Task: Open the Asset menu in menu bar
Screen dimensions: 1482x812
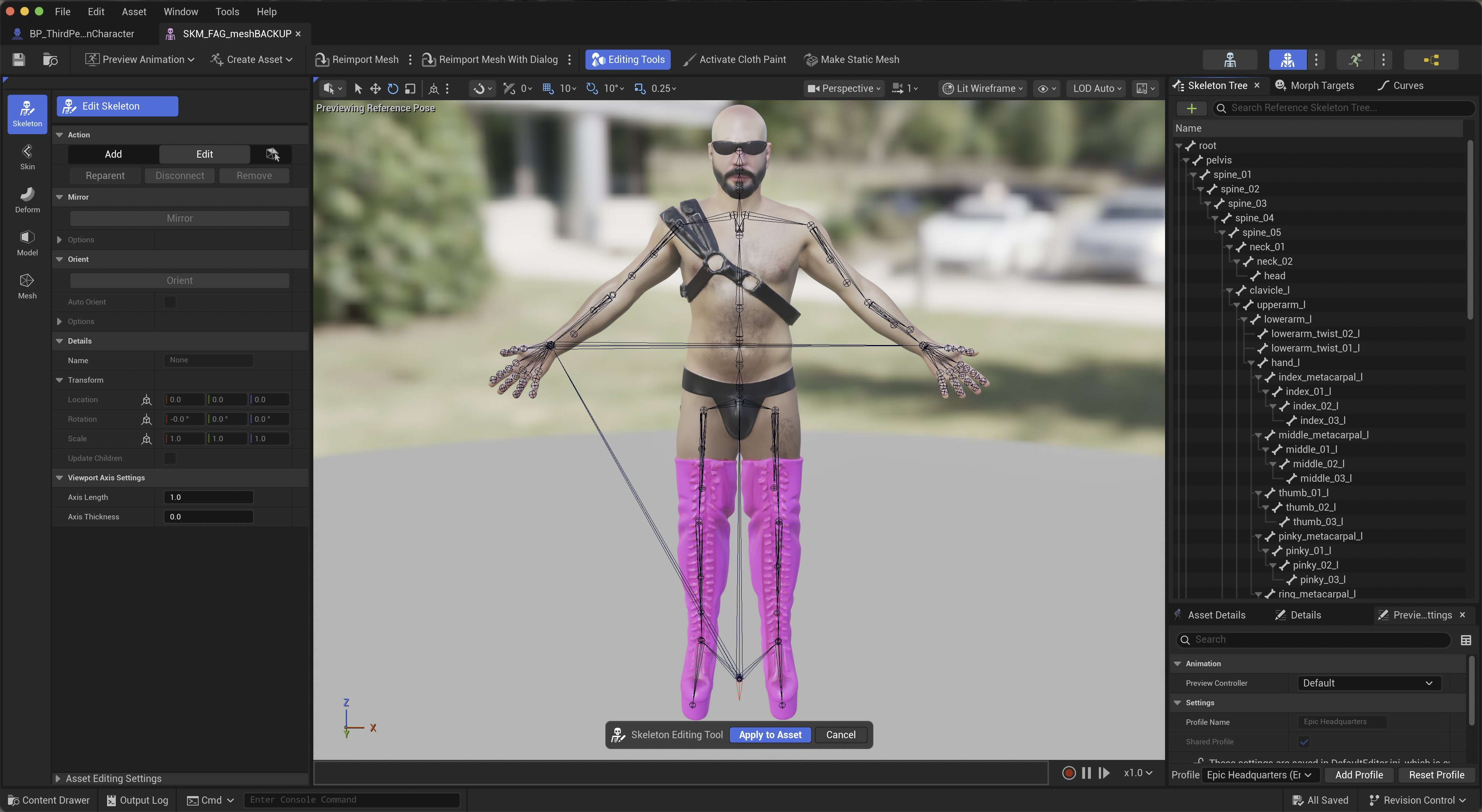Action: coord(134,12)
